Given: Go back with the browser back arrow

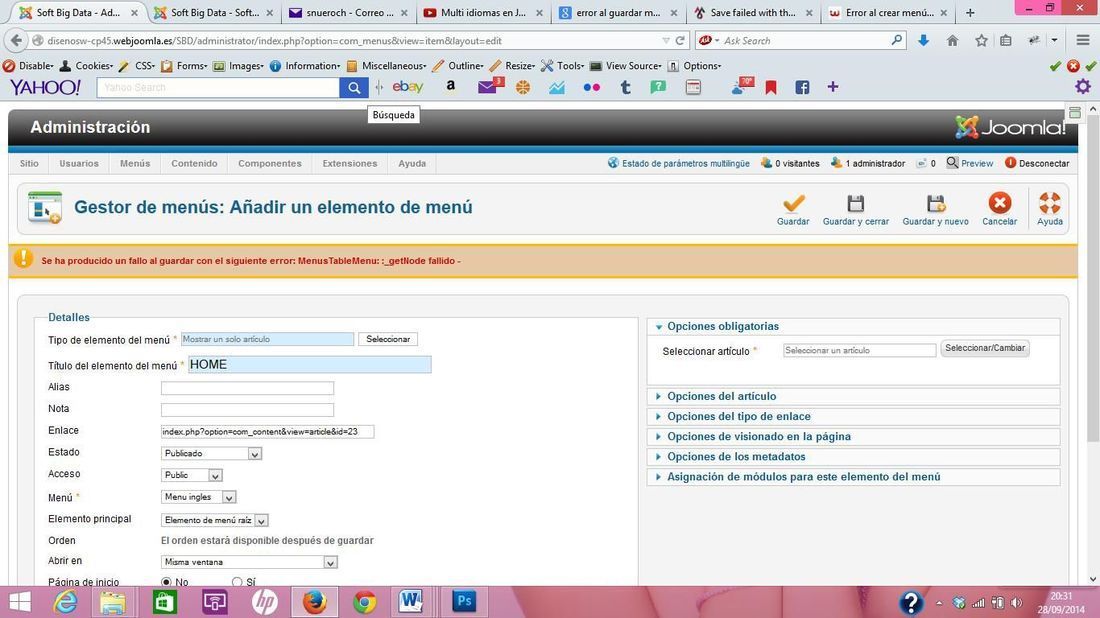Looking at the screenshot, I should 17,41.
